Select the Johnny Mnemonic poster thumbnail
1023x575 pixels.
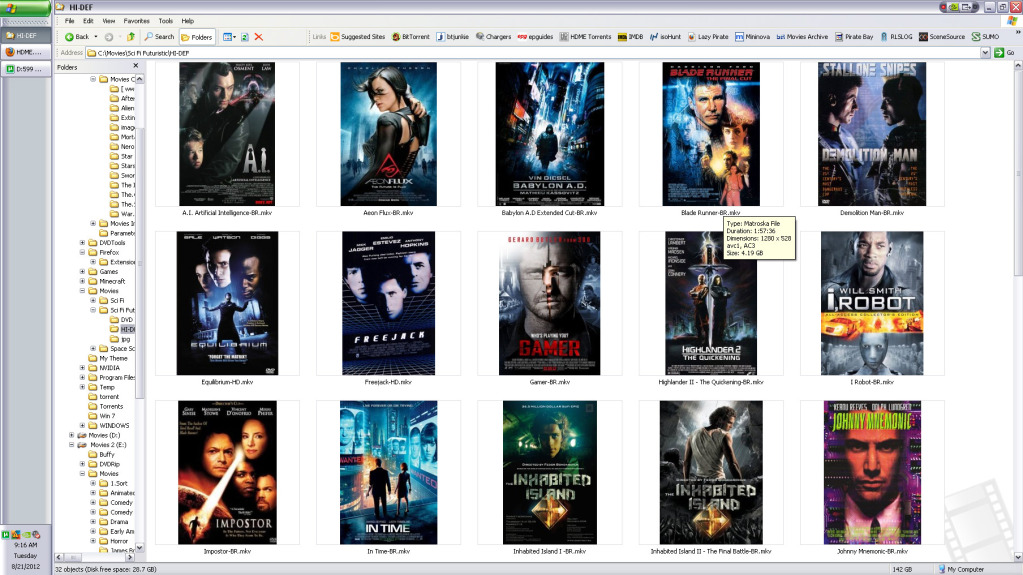point(872,473)
